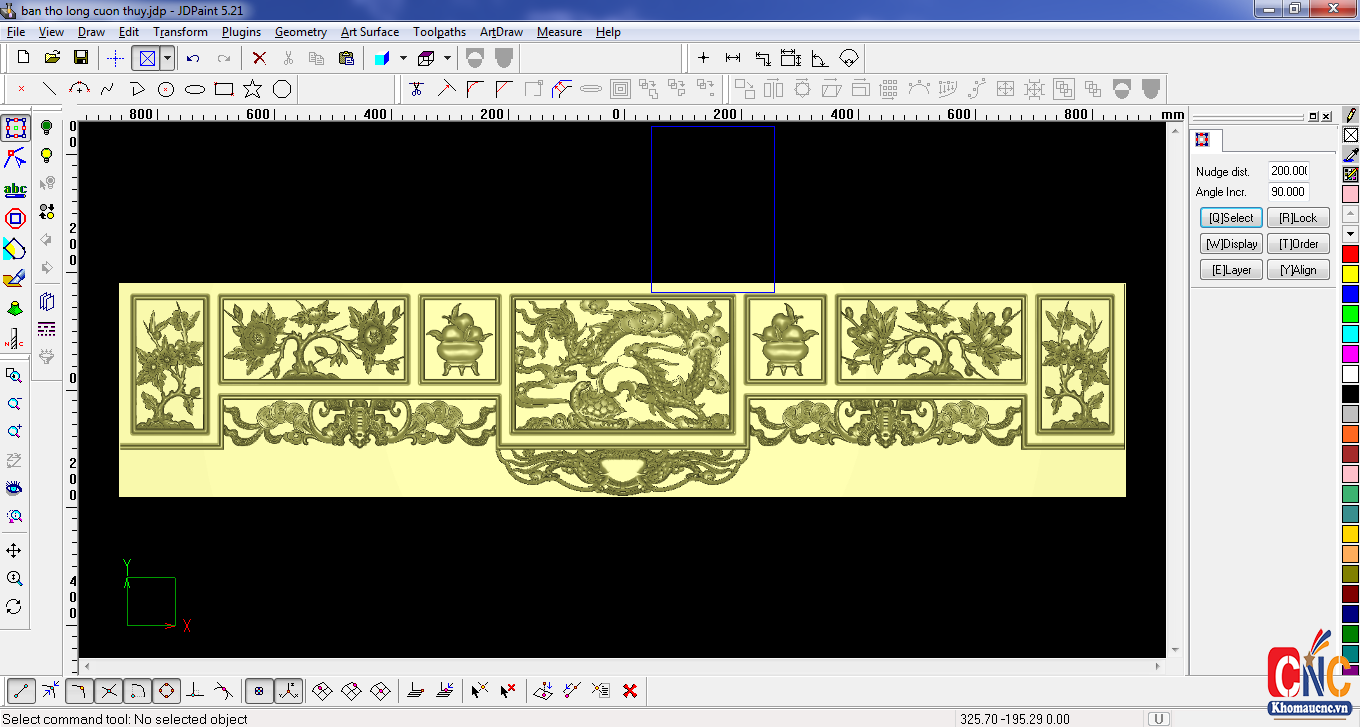The image size is (1360, 728).
Task: Toggle quadrant point snap button
Action: tap(167, 690)
